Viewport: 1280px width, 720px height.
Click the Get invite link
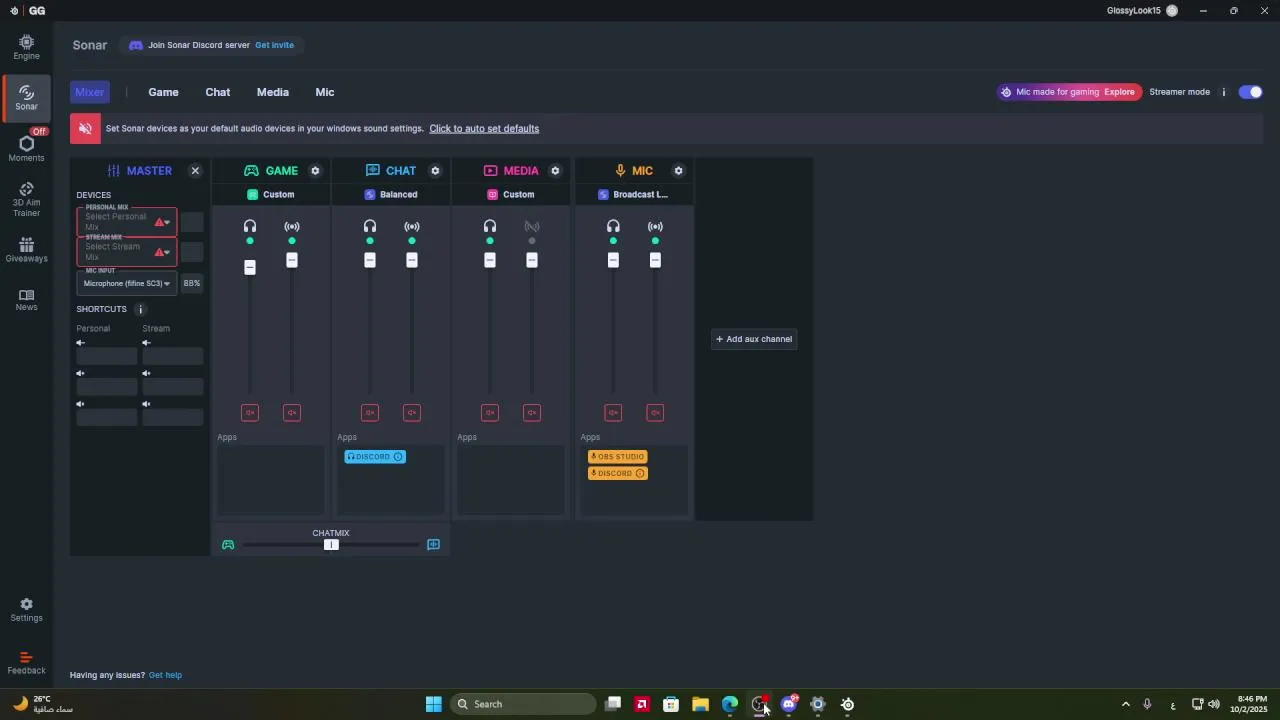(274, 45)
